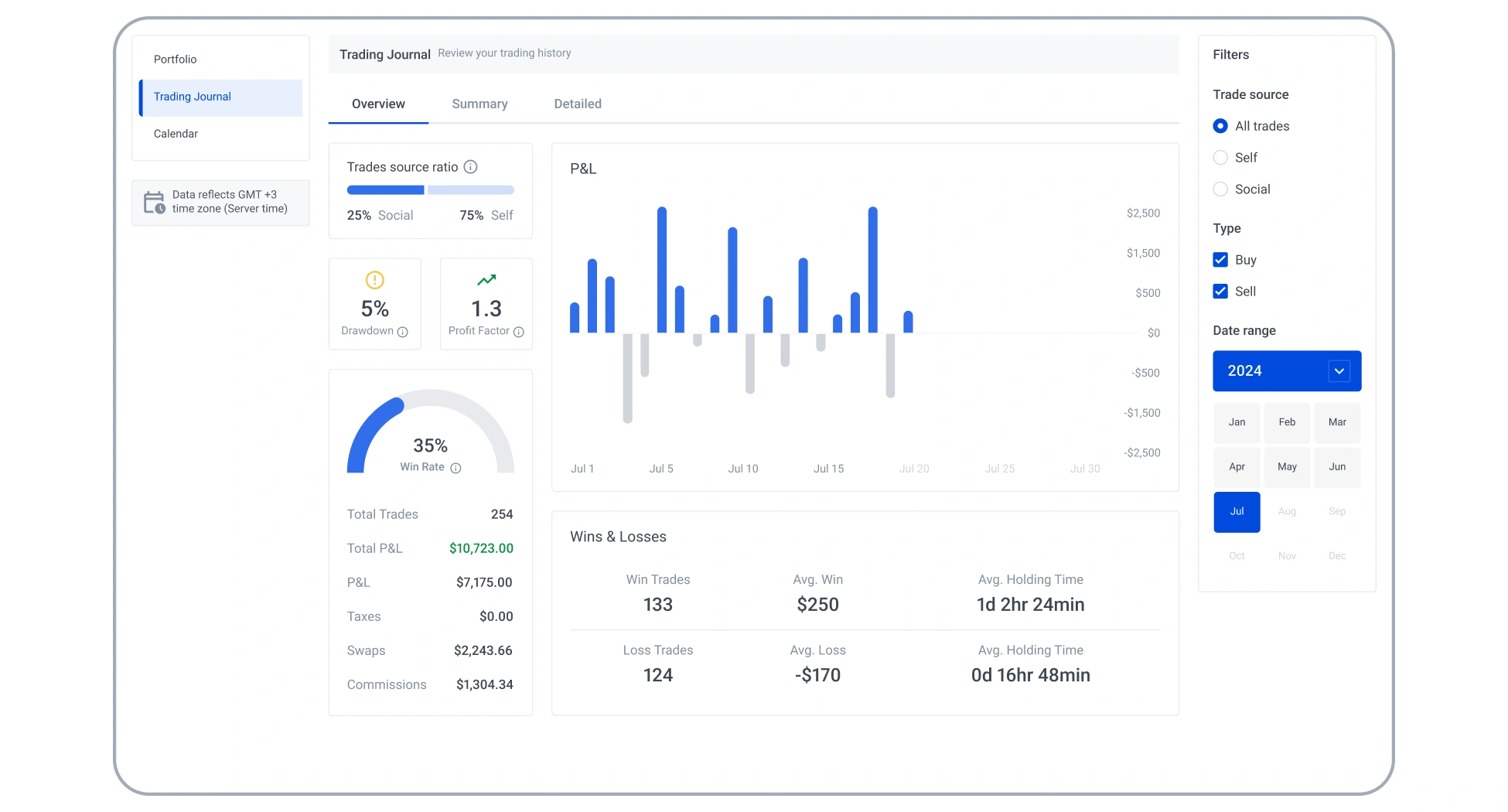Screen dimensions: 1508x812
Task: Select the All trades radio button
Action: click(x=1220, y=126)
